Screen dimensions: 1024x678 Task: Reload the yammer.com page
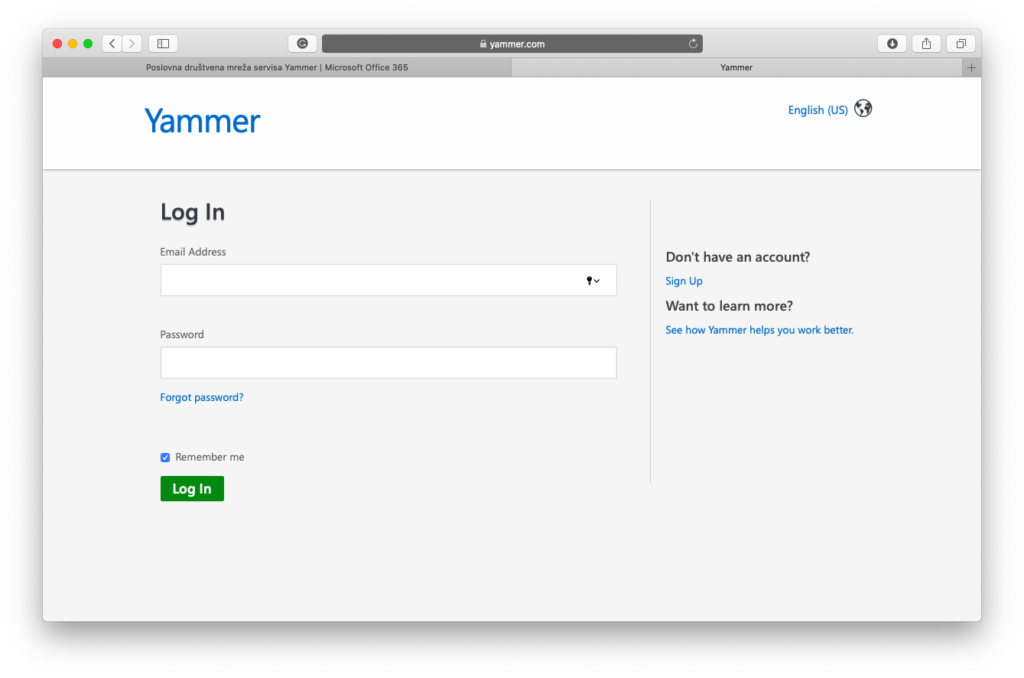pos(693,44)
